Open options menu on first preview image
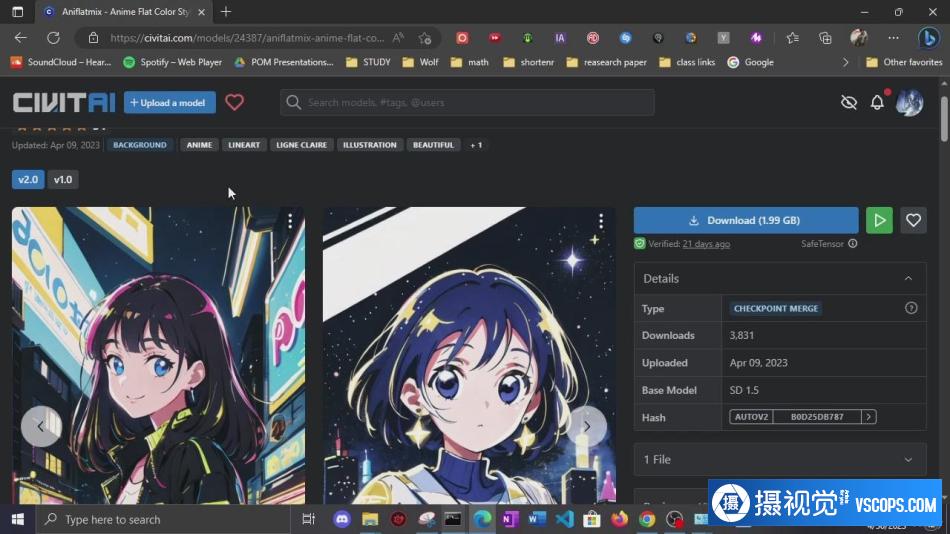 click(x=290, y=221)
